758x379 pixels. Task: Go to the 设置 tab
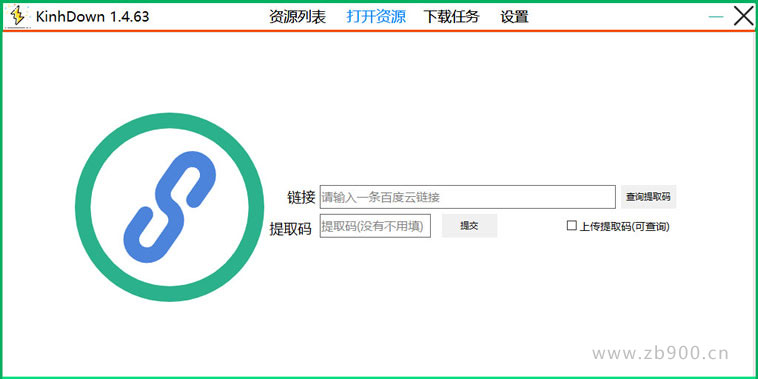(514, 17)
